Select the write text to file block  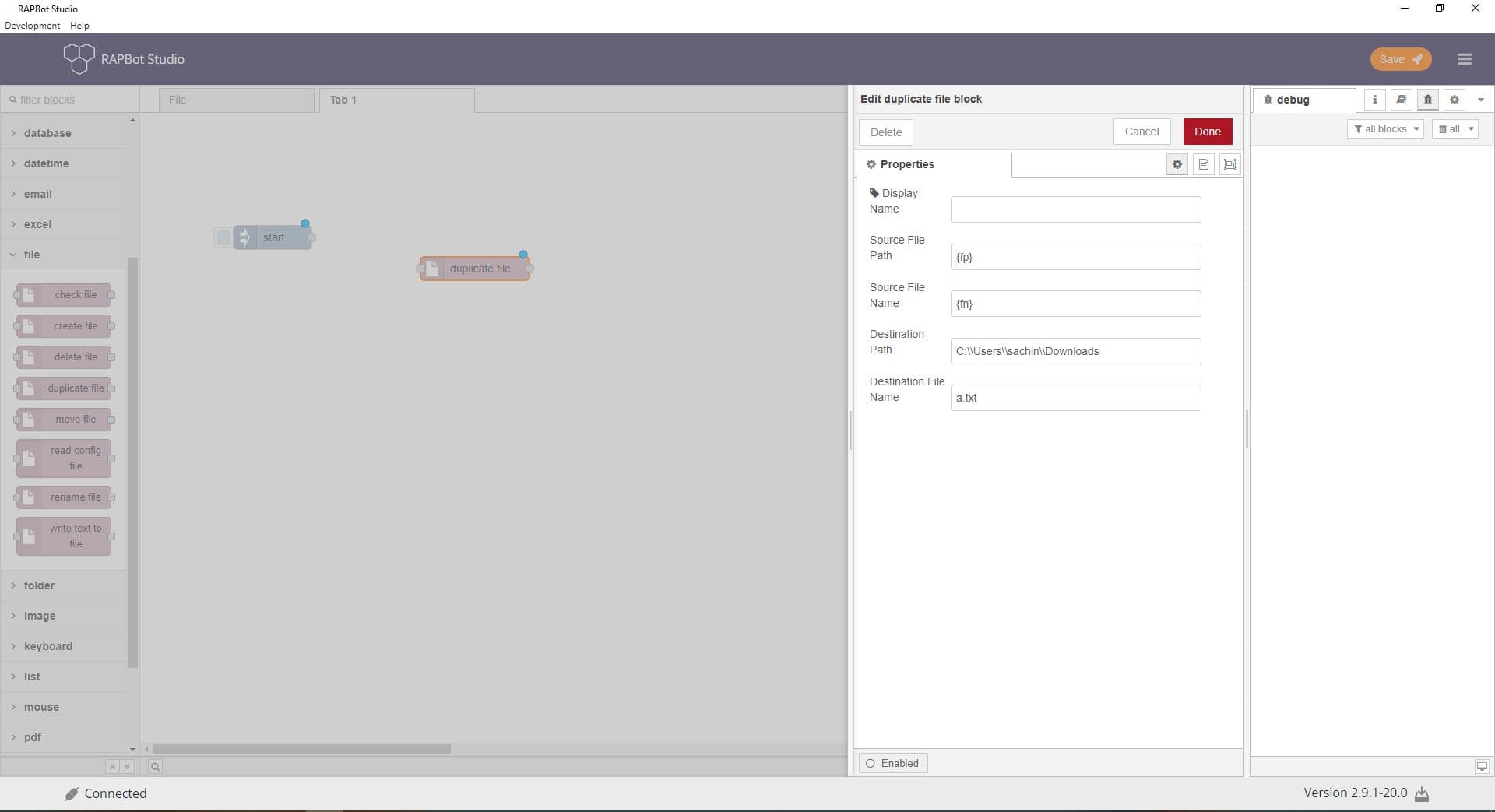click(64, 536)
